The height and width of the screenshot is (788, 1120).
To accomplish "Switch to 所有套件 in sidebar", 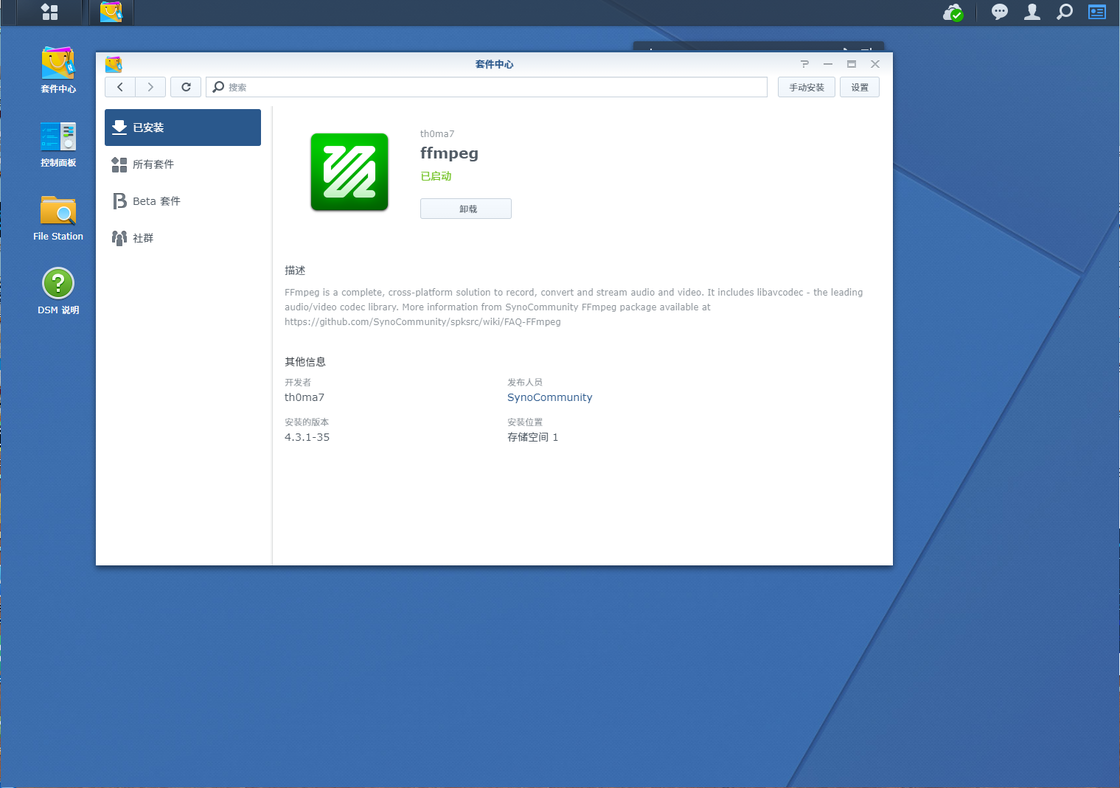I will (183, 164).
